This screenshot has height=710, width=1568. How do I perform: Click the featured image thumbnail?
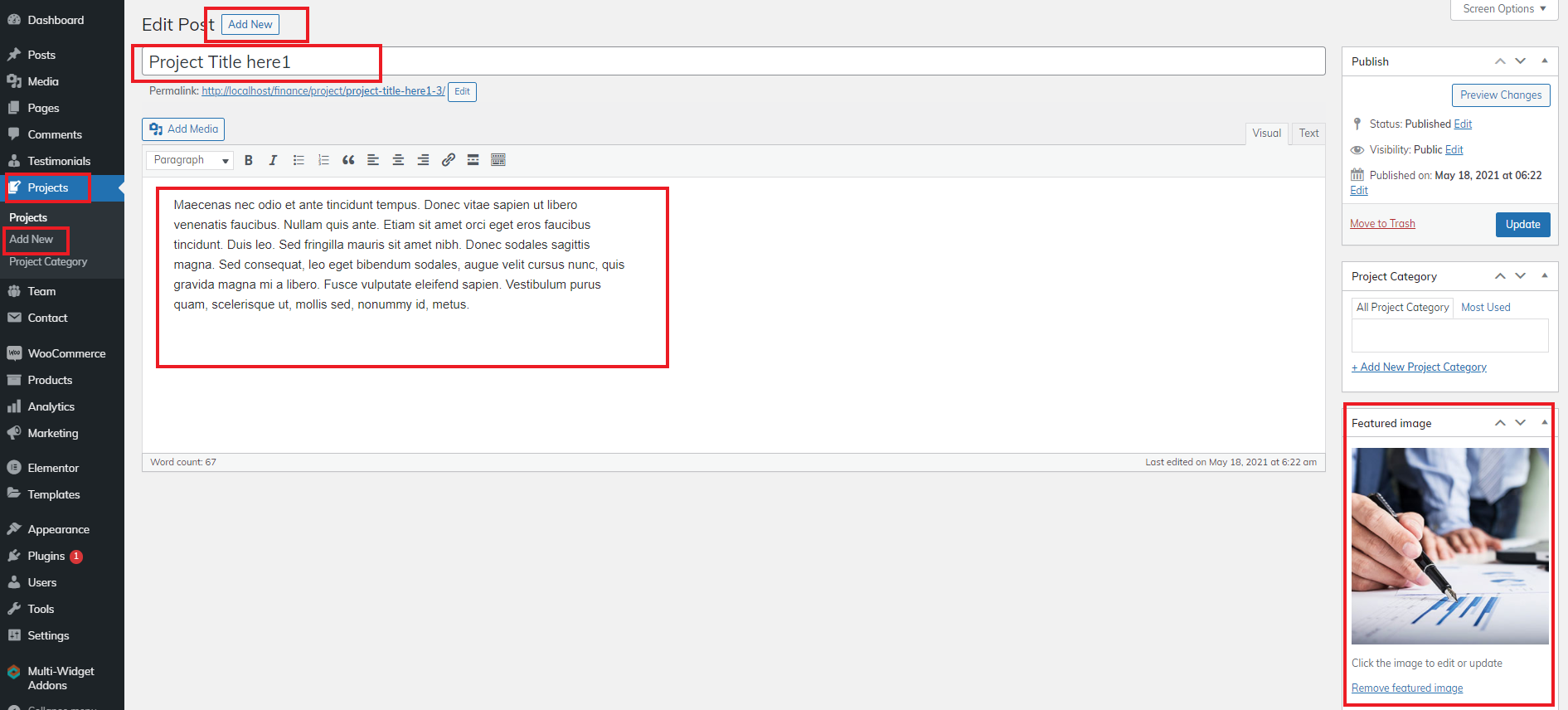pos(1450,547)
